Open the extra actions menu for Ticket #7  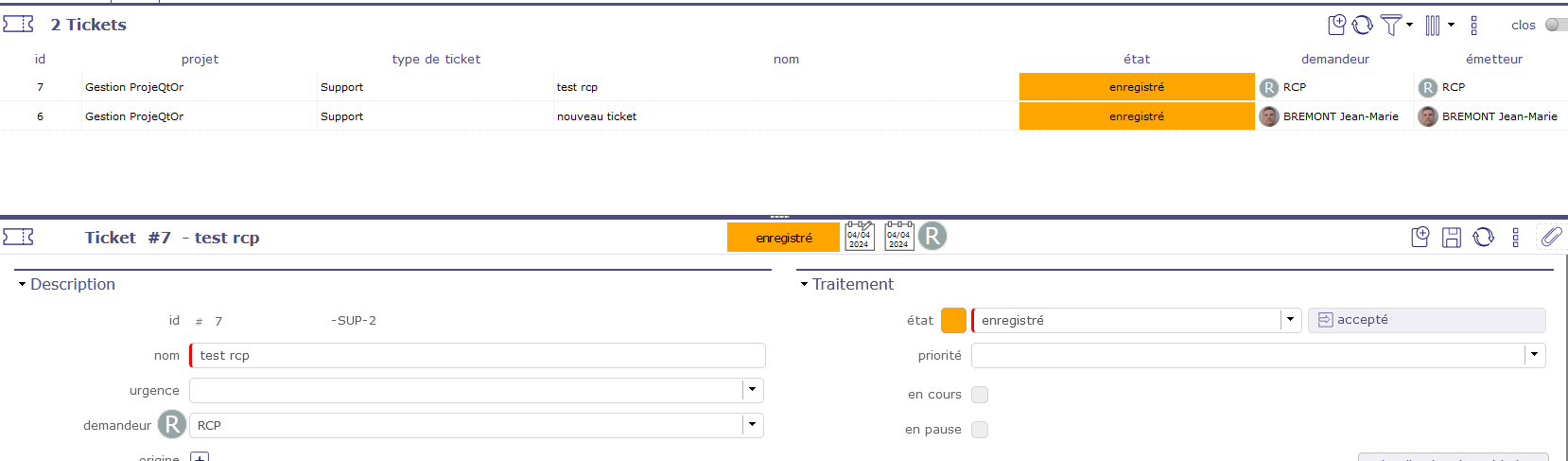tap(1515, 238)
